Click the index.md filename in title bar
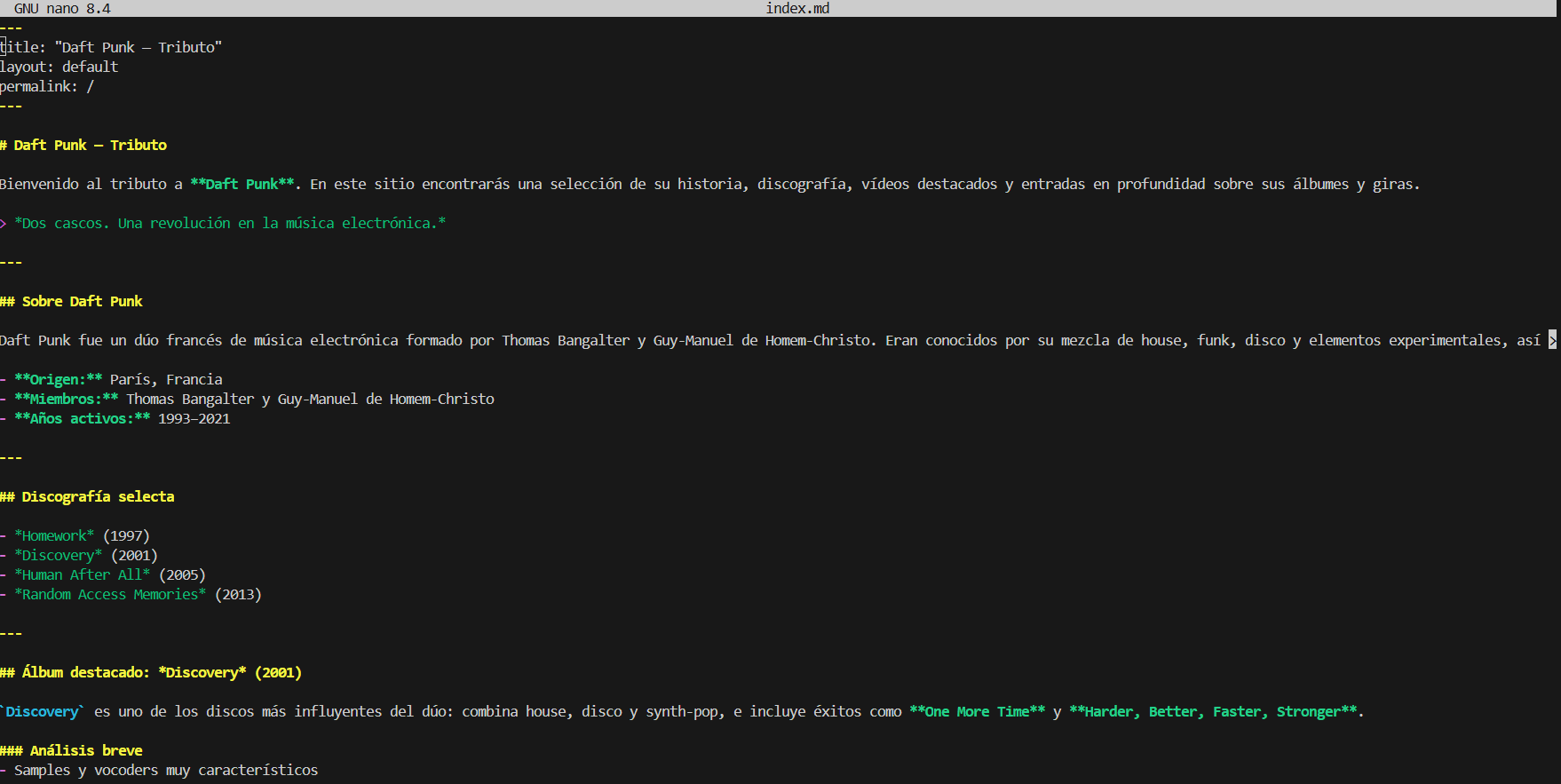1561x784 pixels. coord(796,8)
